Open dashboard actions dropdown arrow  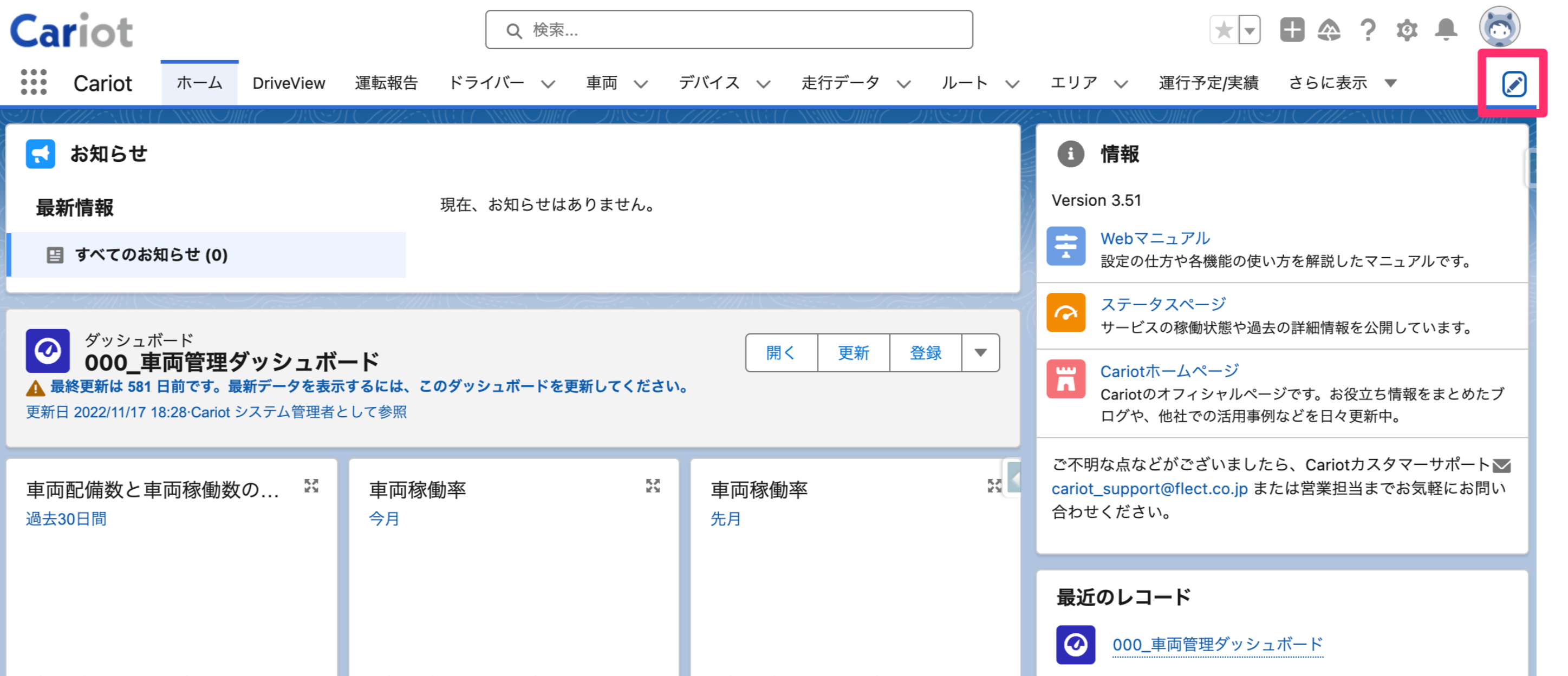pos(980,352)
